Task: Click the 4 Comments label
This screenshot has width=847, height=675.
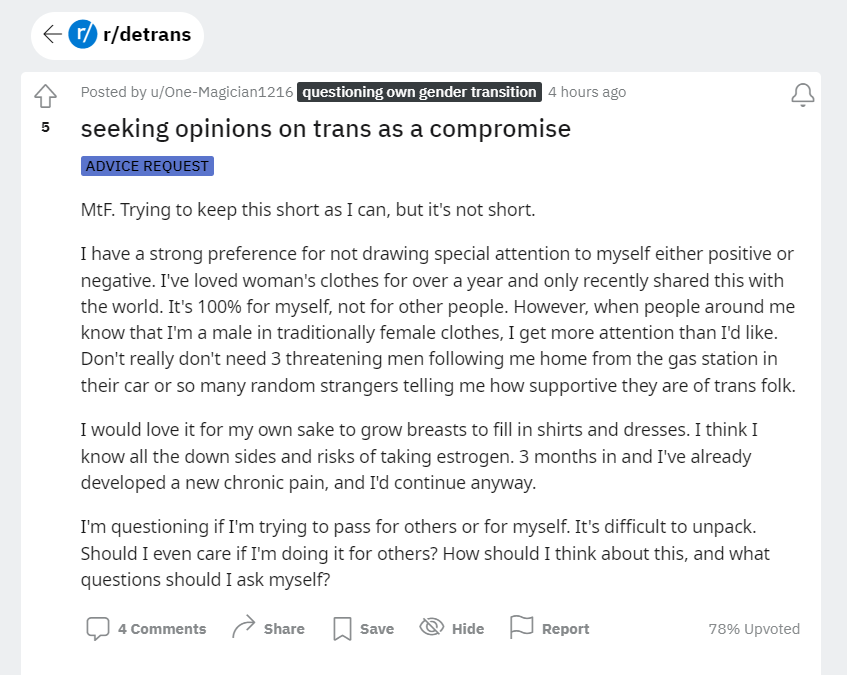Action: pos(162,629)
